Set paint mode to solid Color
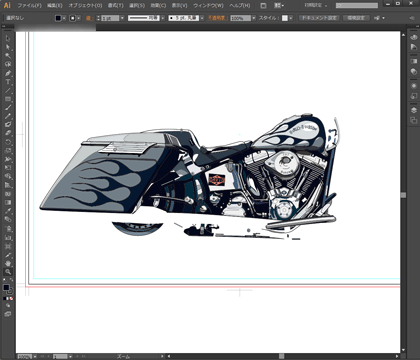 click(4, 299)
